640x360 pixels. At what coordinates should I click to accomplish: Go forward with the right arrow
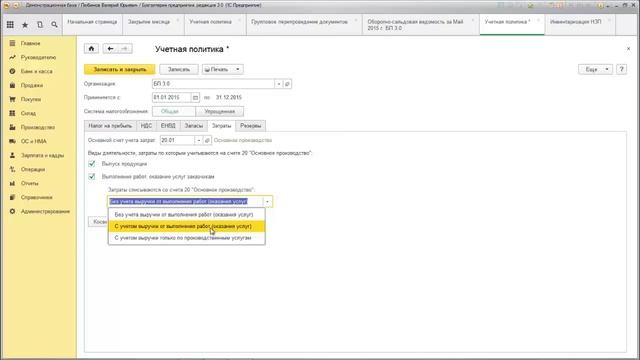(x=124, y=49)
